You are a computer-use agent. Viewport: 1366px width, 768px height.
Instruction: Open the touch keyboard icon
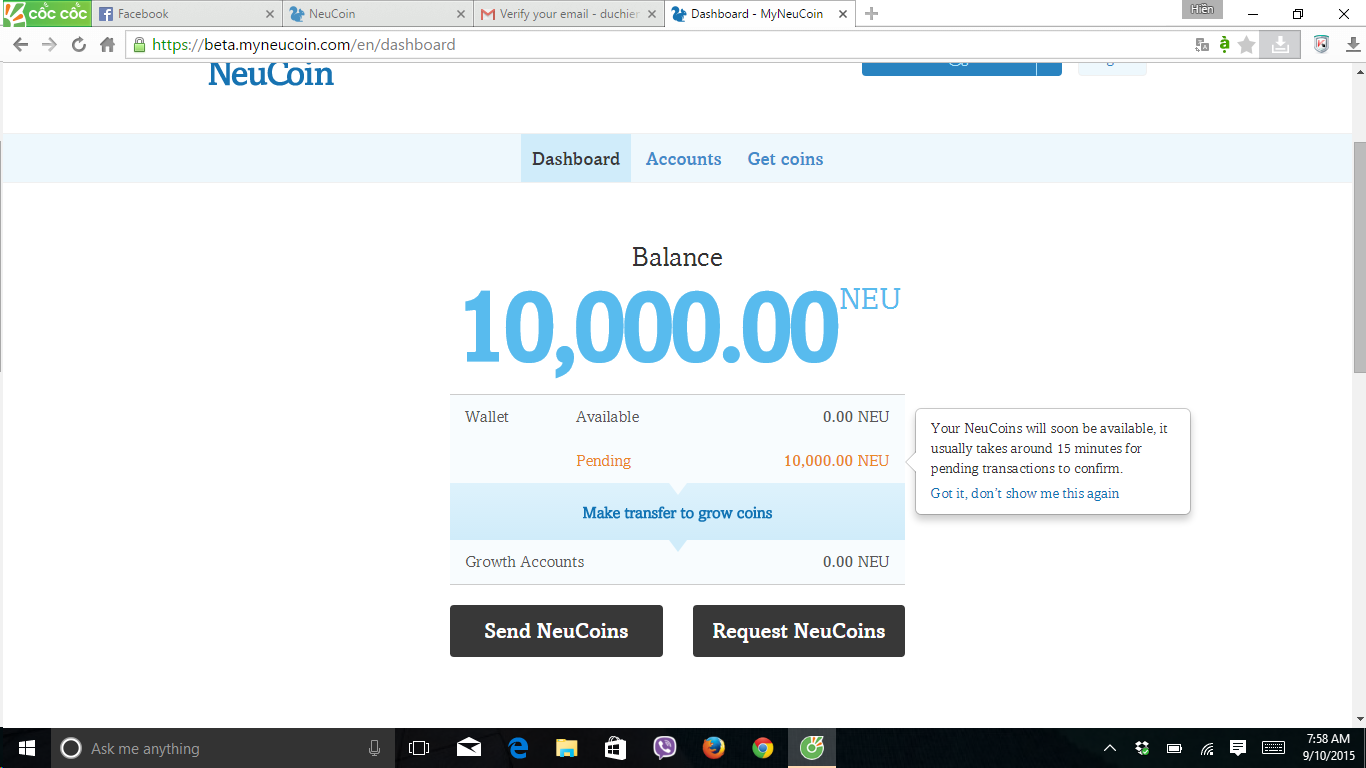1273,748
